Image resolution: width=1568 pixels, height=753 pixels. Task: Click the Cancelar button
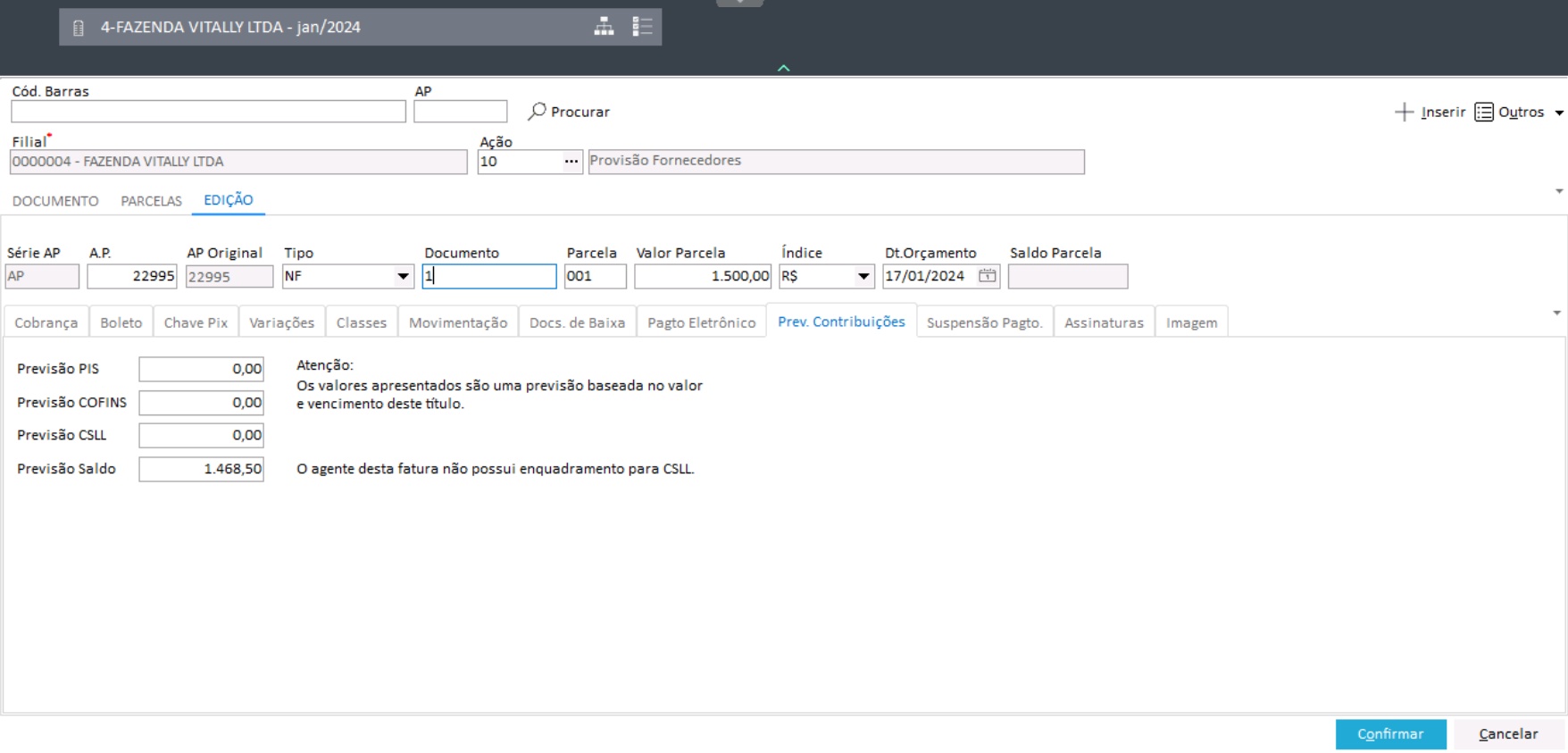(1509, 734)
